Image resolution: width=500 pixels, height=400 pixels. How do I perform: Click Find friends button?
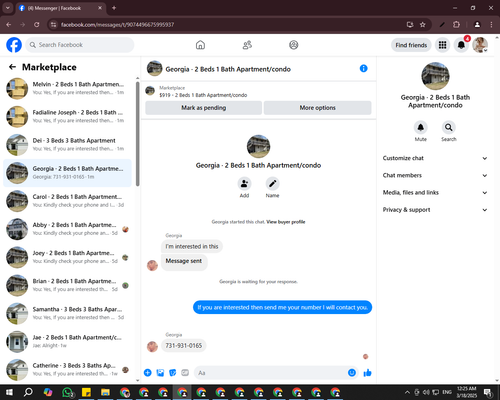(411, 45)
